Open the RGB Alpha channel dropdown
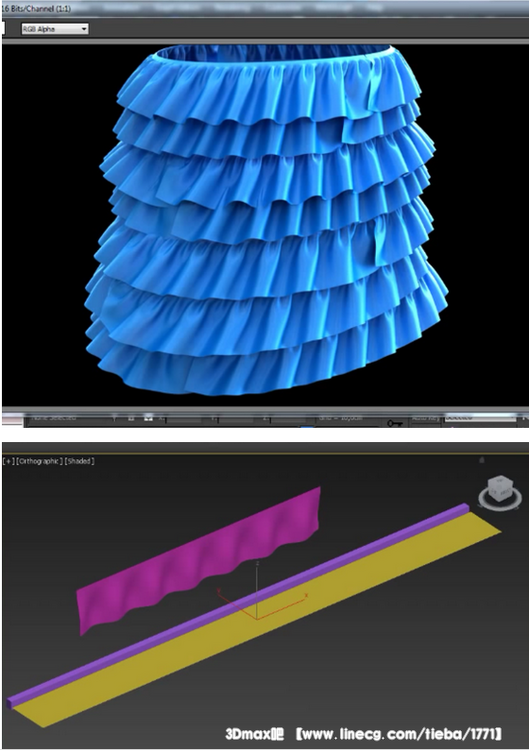 pyautogui.click(x=55, y=29)
